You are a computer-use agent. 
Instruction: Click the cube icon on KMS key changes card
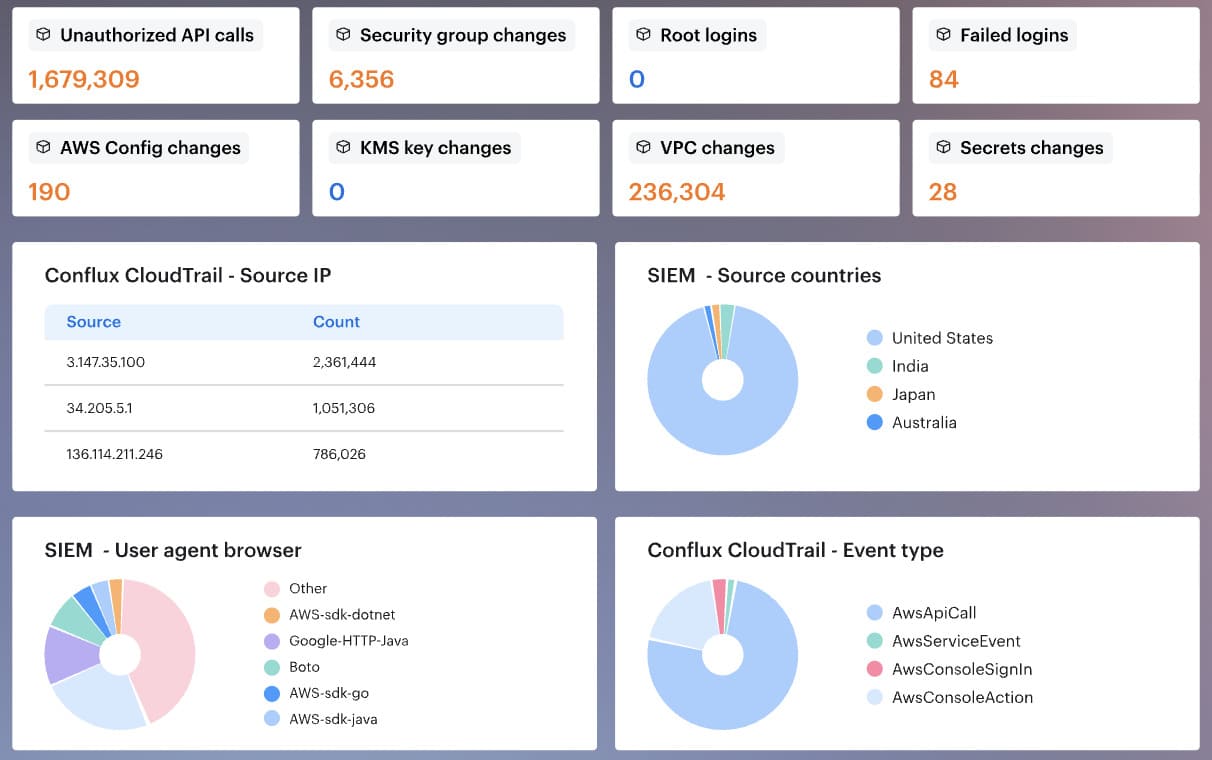[343, 147]
